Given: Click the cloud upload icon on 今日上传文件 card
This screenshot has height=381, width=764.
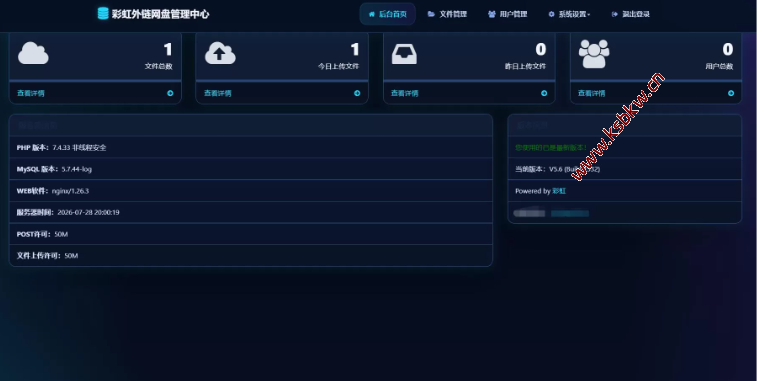Looking at the screenshot, I should pyautogui.click(x=220, y=53).
